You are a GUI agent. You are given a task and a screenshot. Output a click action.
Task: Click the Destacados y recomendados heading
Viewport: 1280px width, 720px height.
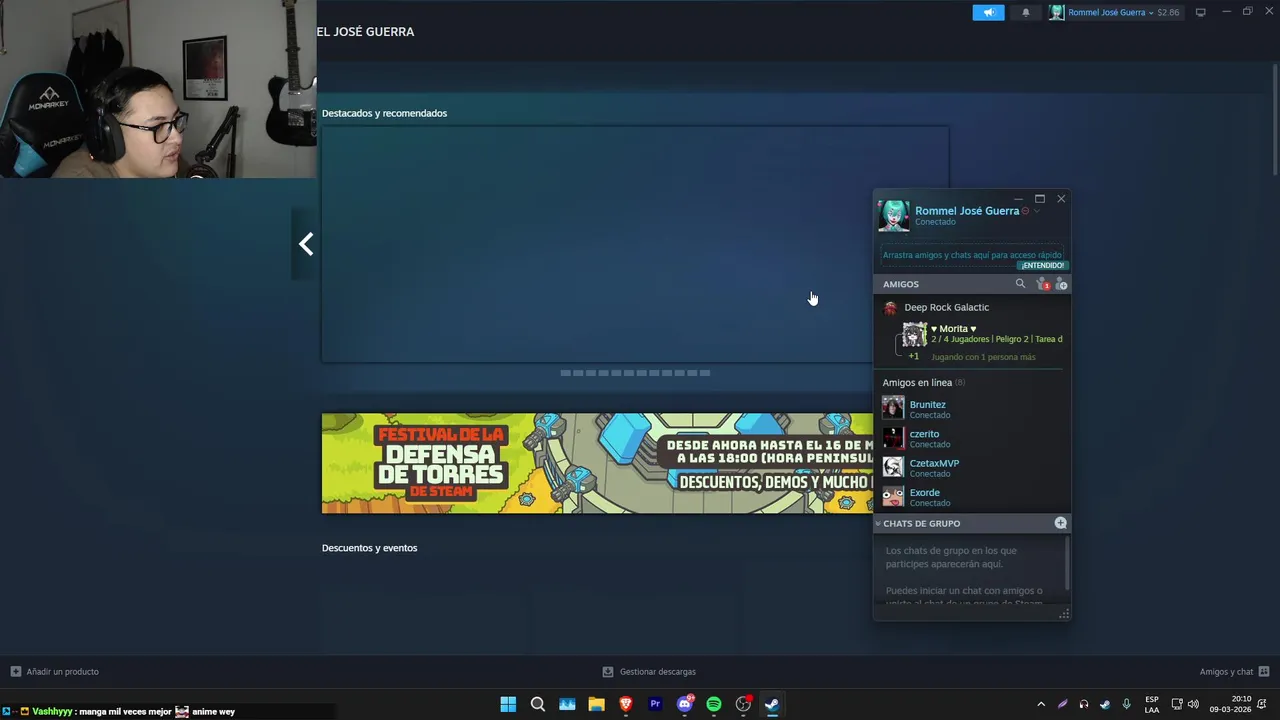(x=384, y=113)
